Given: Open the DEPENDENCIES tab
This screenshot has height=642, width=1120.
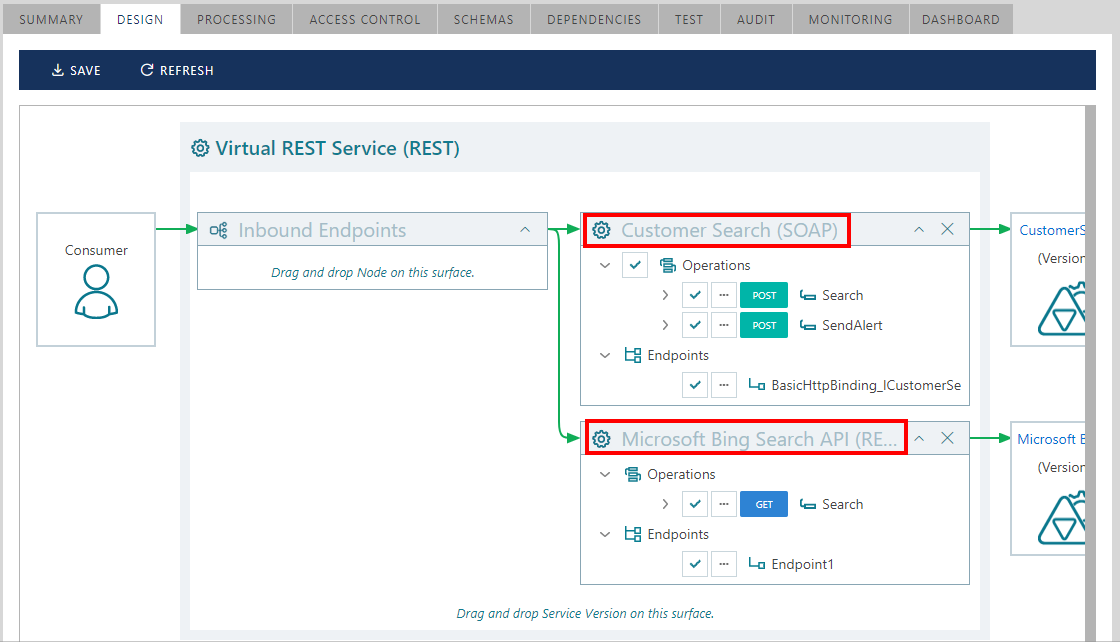Looking at the screenshot, I should point(594,19).
